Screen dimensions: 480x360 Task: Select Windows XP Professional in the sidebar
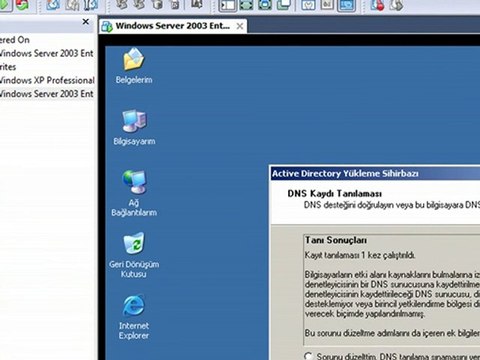coord(47,80)
